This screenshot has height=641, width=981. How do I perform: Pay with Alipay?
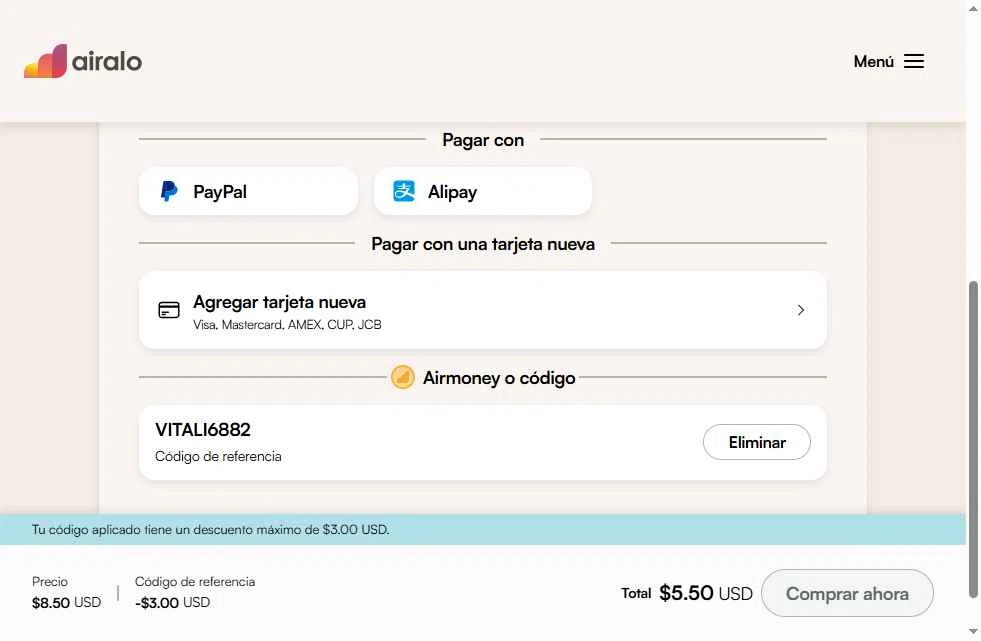pos(482,191)
